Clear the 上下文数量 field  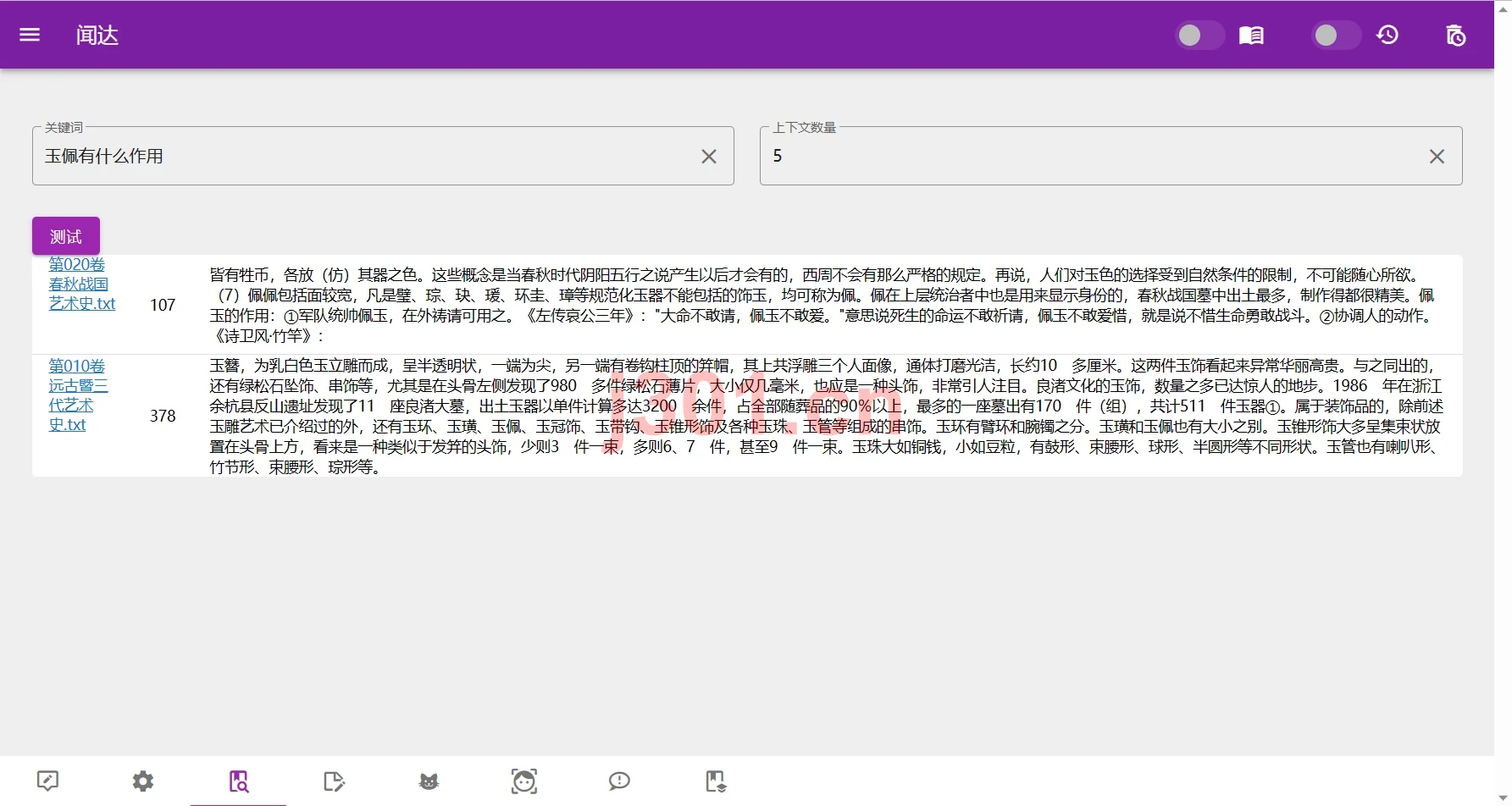(1437, 157)
